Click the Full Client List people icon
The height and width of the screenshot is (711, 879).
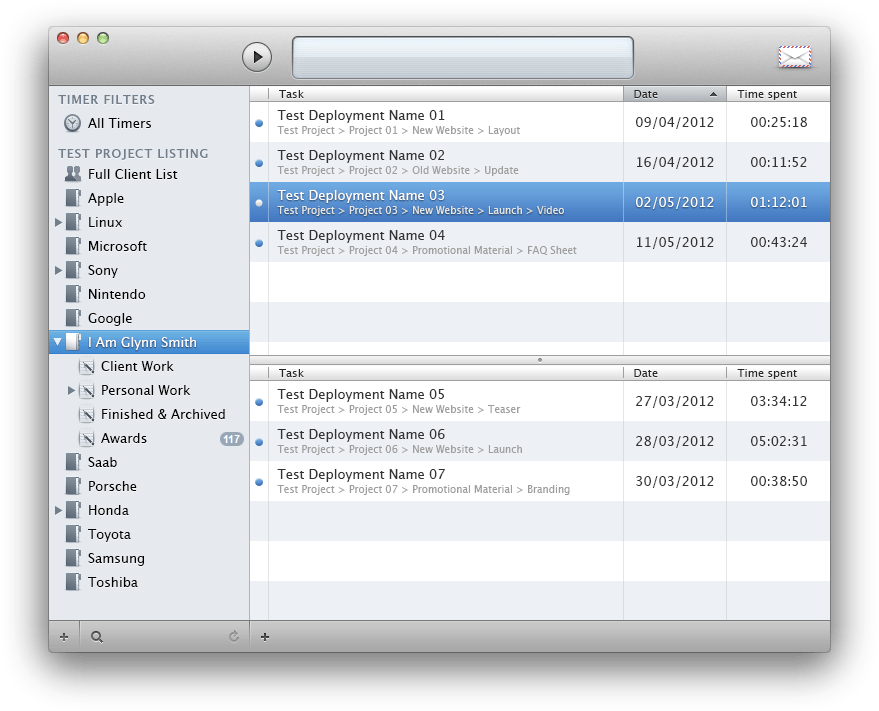coord(73,174)
